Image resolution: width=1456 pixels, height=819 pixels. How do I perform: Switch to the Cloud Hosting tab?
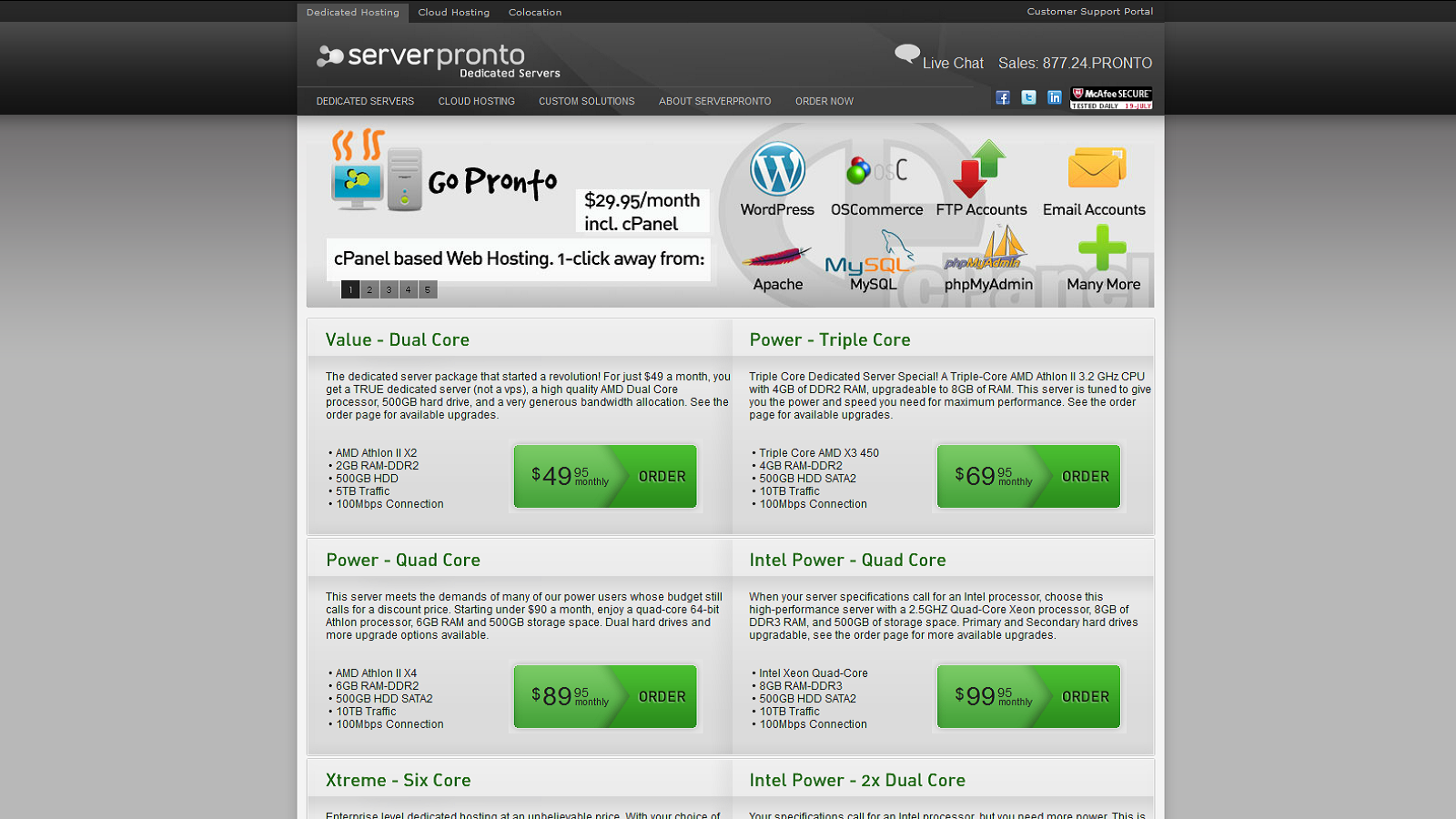(453, 13)
